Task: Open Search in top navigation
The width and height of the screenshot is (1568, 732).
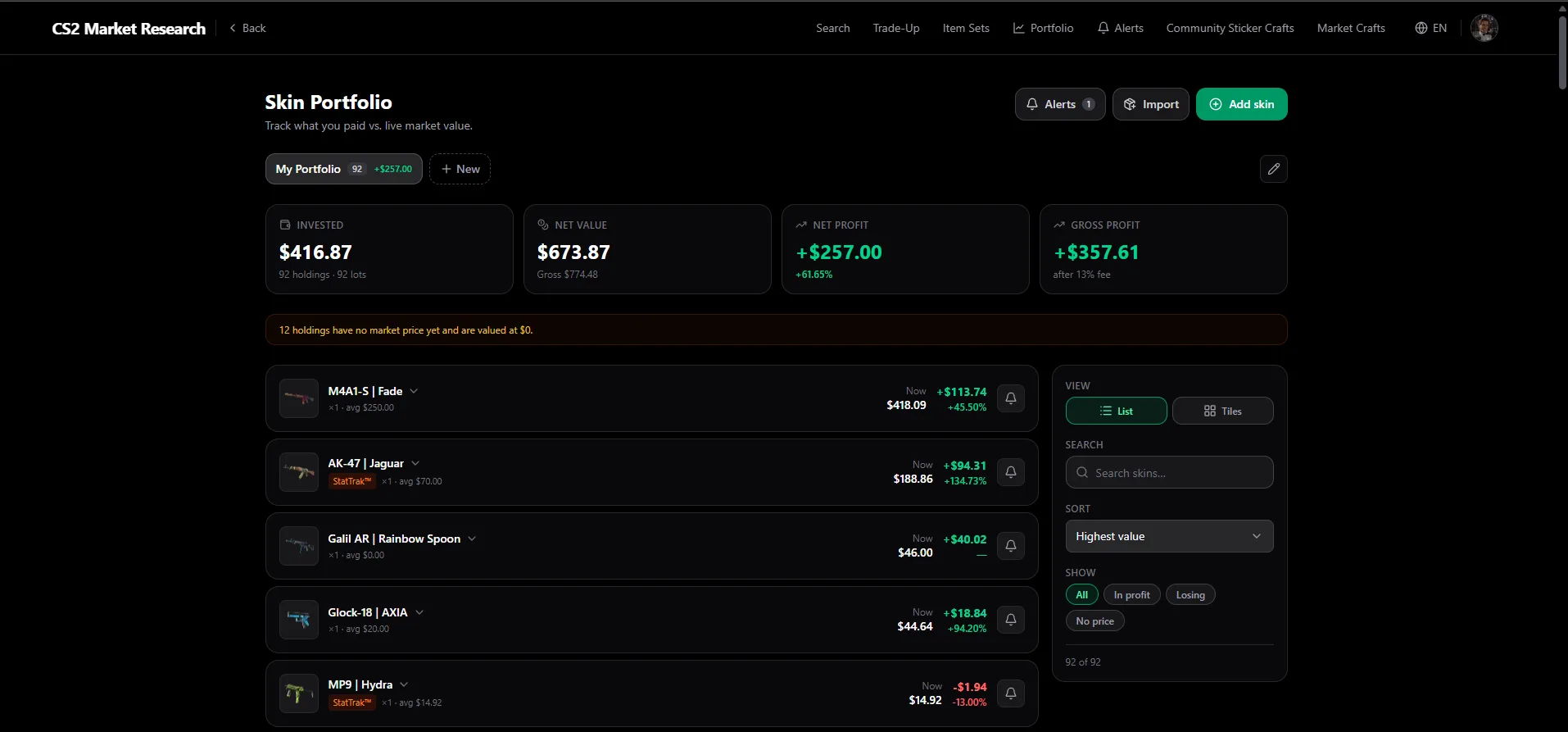Action: 832,28
